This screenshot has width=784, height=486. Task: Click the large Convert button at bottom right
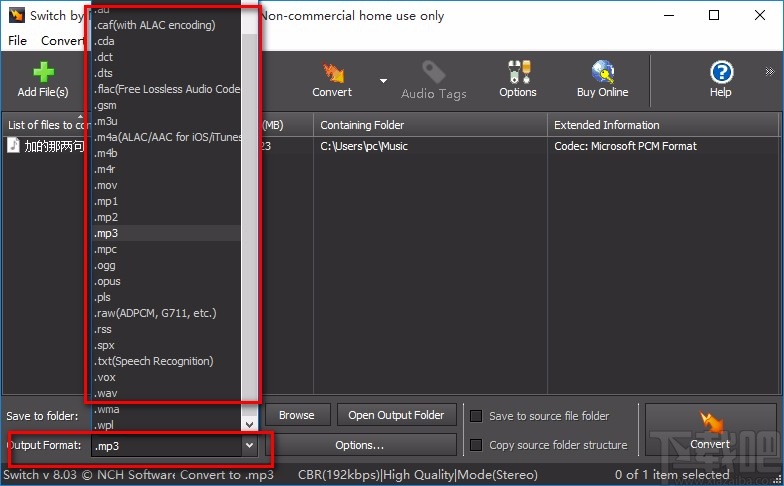710,430
